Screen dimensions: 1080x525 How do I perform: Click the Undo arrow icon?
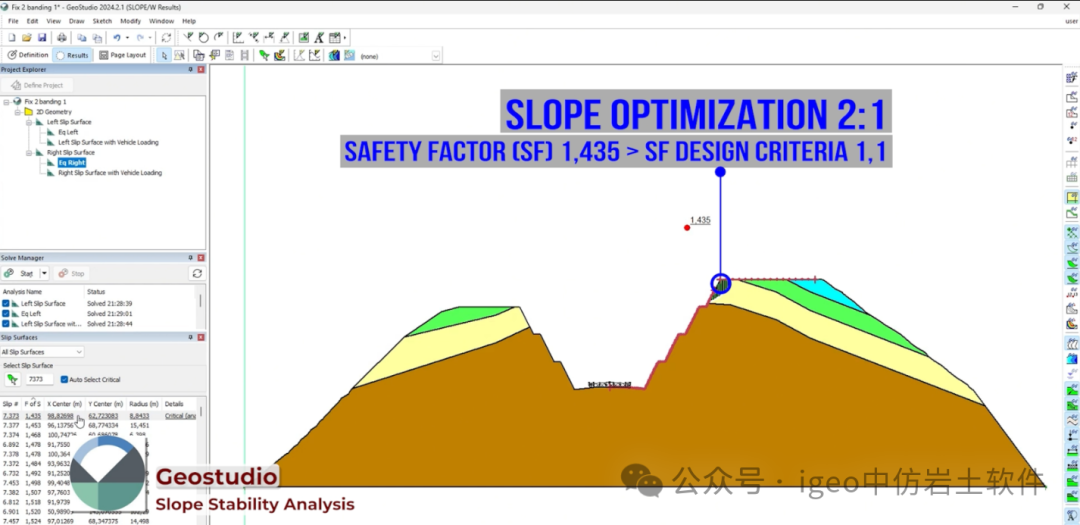[x=117, y=37]
